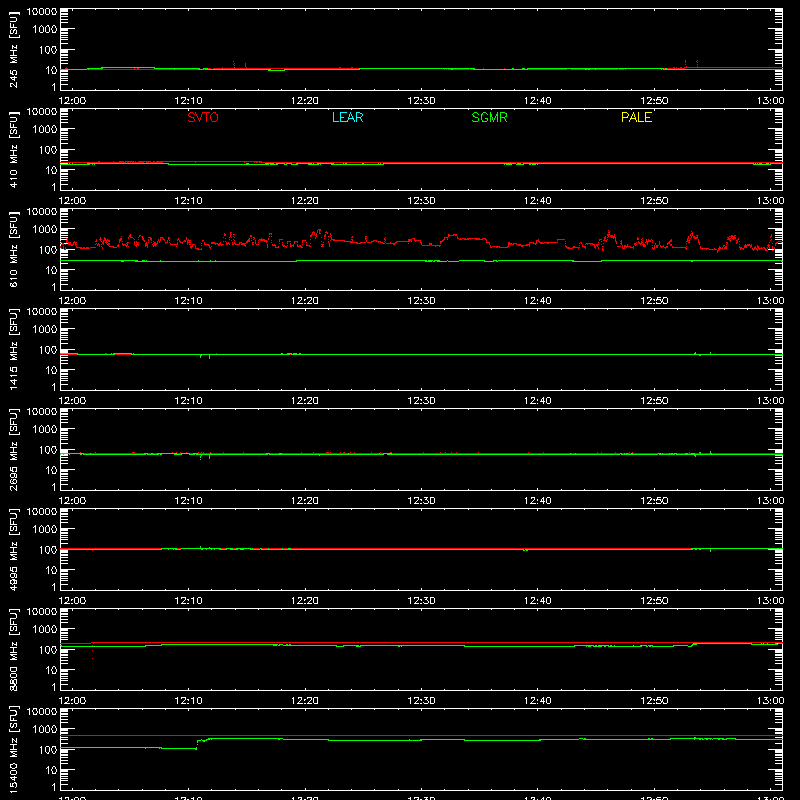Select the 2695 MHz [SFU] axis title
This screenshot has width=800, height=800.
click(x=13, y=450)
